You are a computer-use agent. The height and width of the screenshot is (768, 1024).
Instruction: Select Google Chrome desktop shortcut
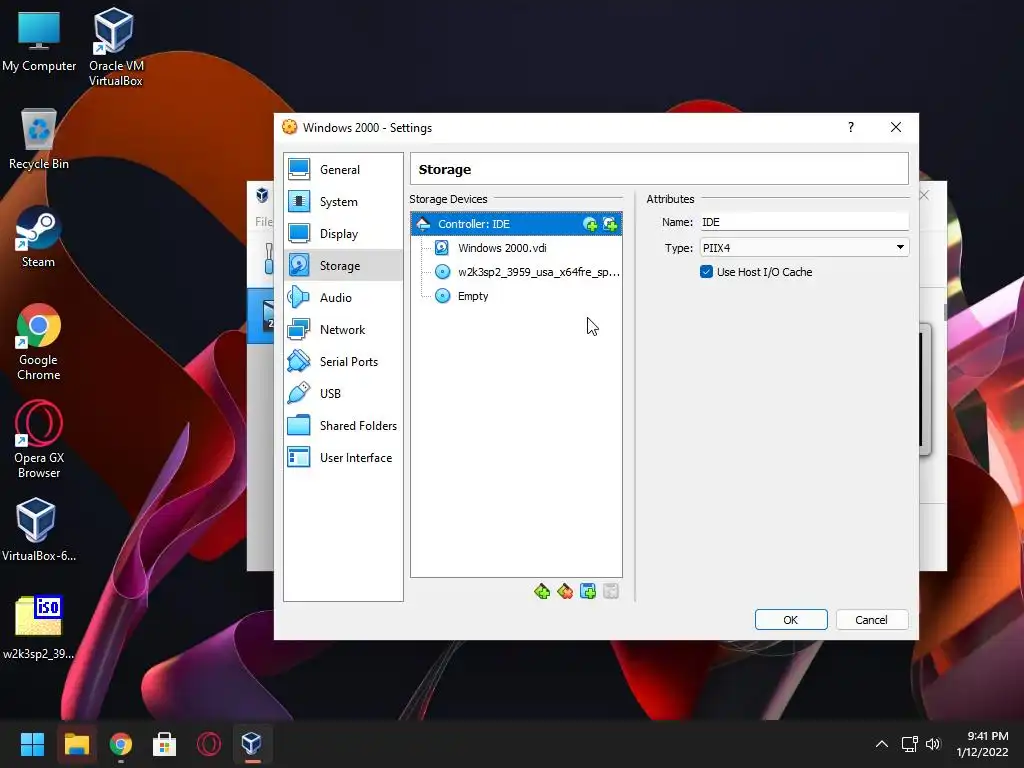click(x=39, y=342)
